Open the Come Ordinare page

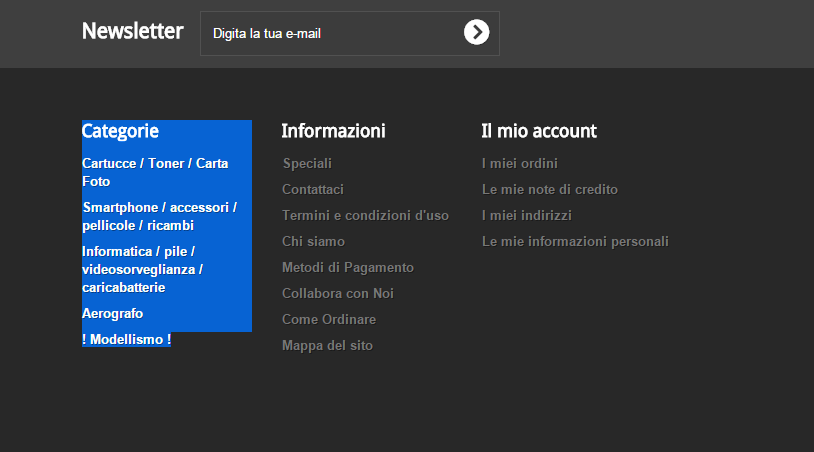[x=329, y=319]
